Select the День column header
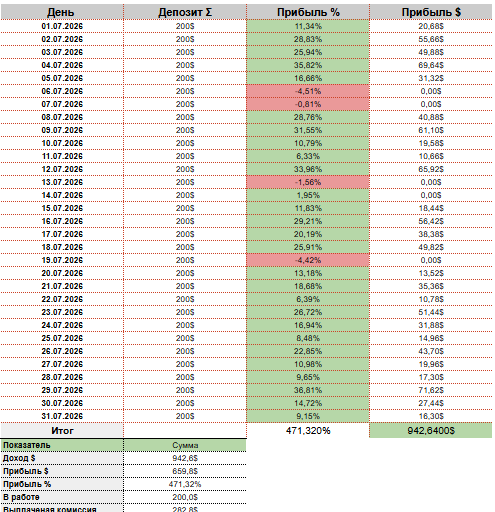 [62, 12]
